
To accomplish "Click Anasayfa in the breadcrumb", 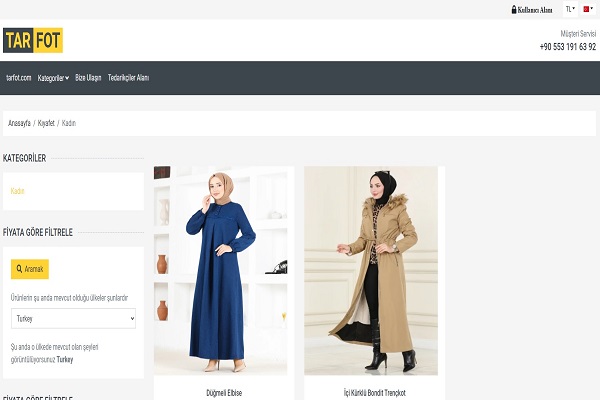I will 19,123.
